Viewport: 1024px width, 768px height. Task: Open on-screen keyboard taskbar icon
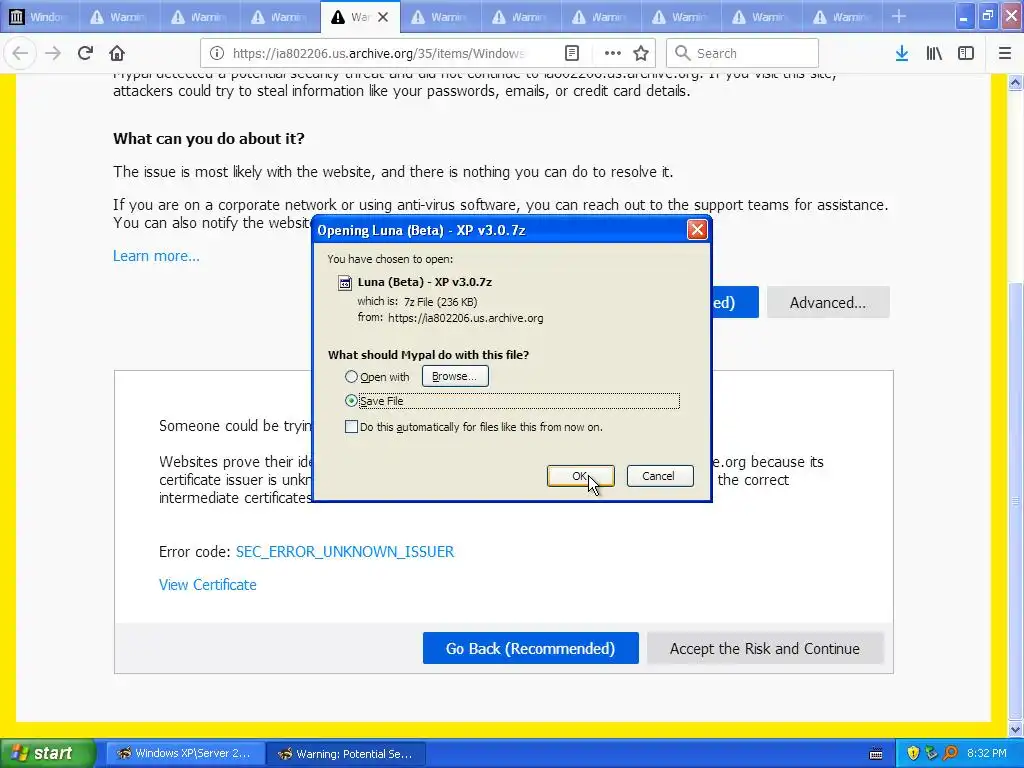pos(876,754)
